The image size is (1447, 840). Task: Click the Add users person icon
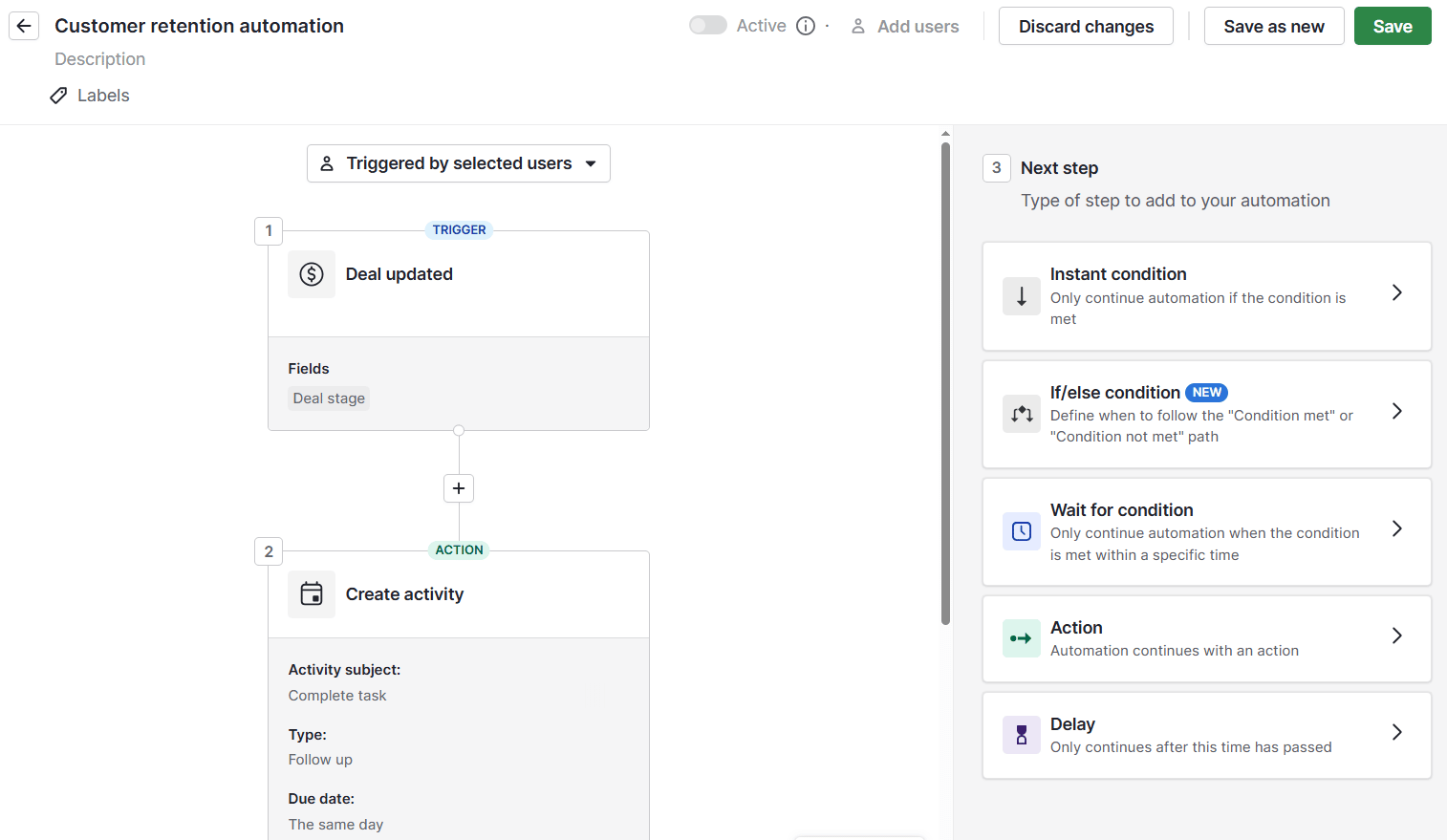coord(858,27)
